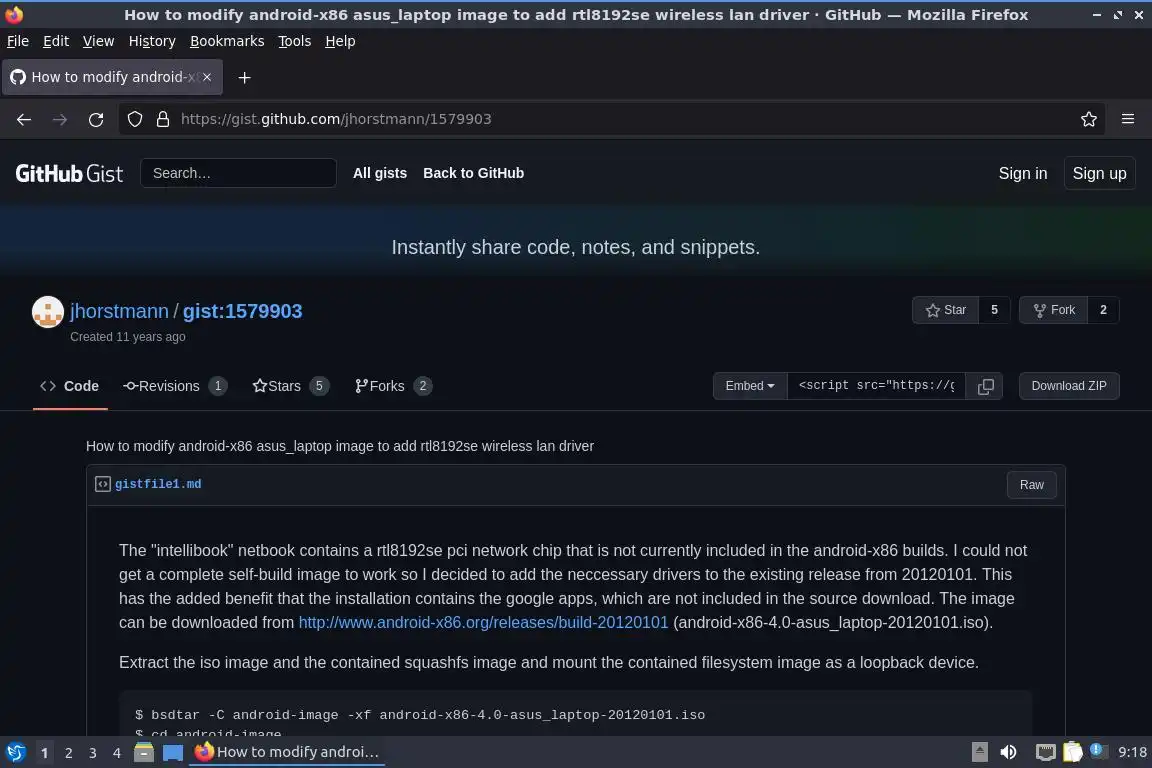The height and width of the screenshot is (768, 1152).
Task: Click the GitHub Gist logo
Action: (69, 173)
